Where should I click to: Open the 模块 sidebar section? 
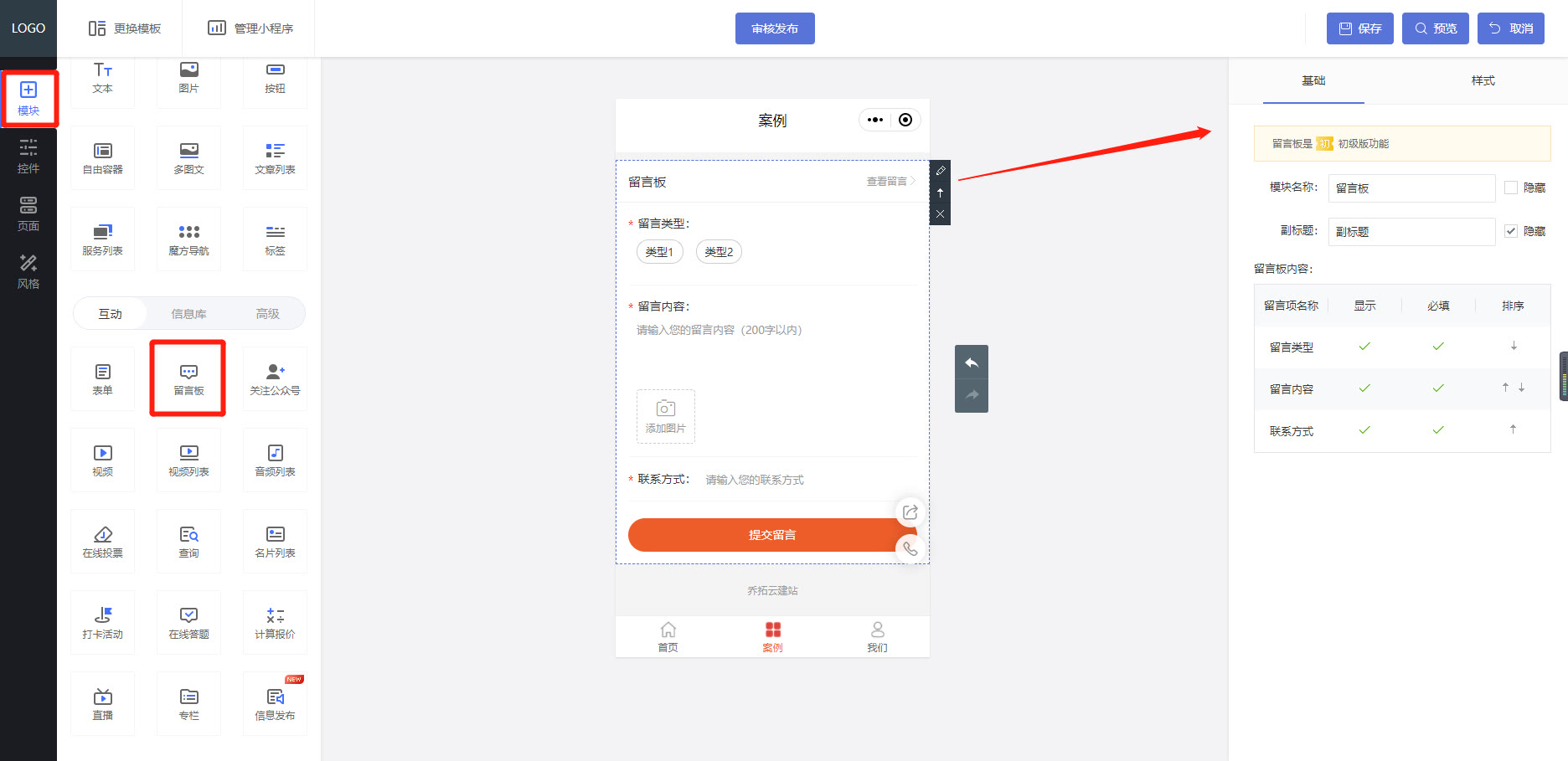click(28, 99)
